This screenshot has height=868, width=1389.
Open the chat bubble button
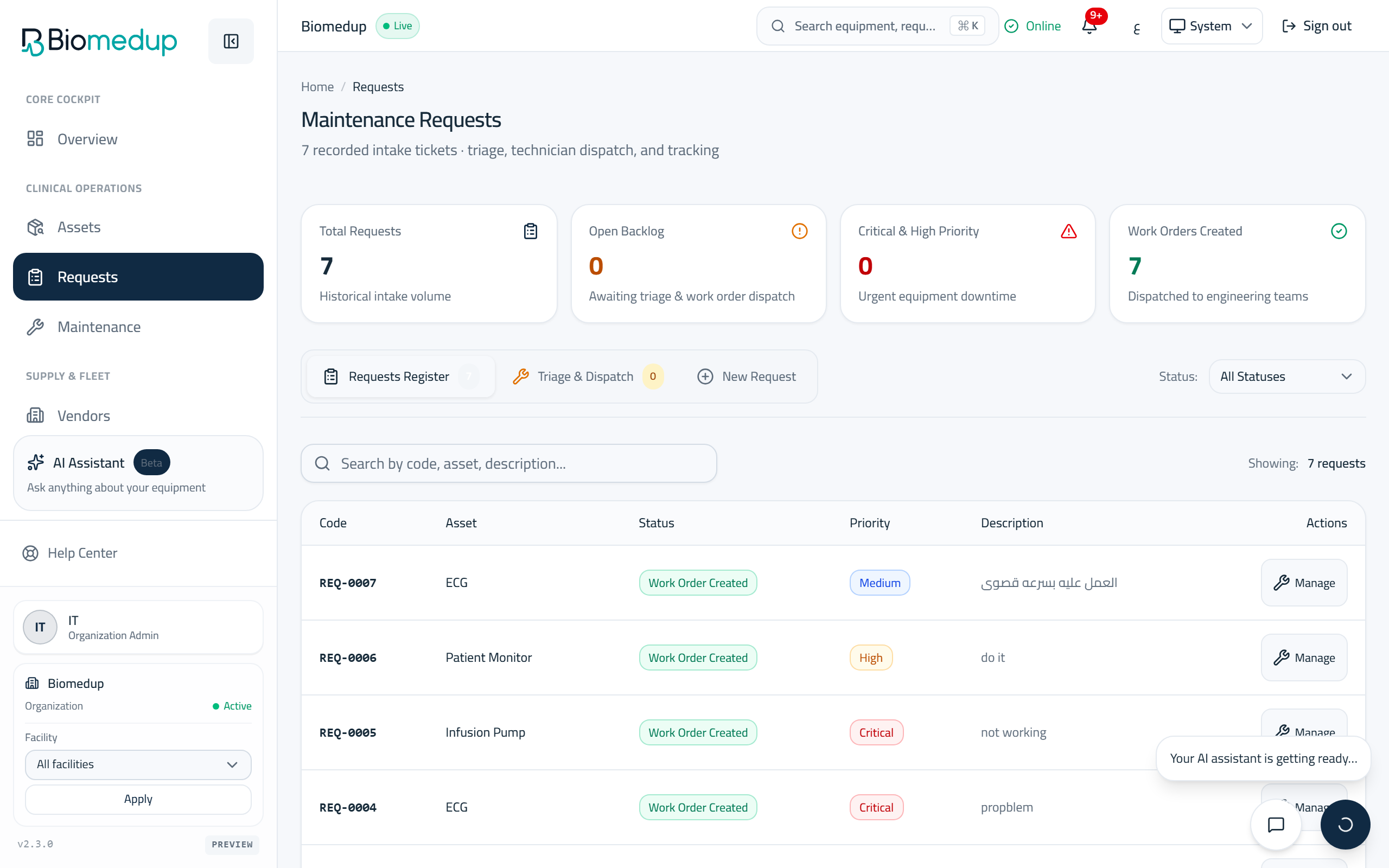[x=1276, y=825]
